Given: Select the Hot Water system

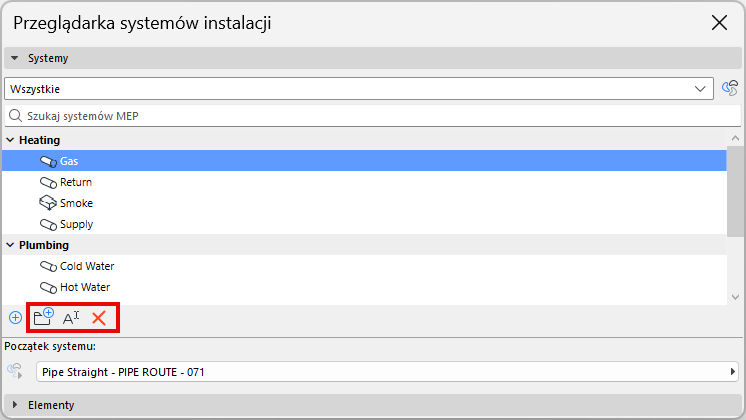Looking at the screenshot, I should [85, 287].
